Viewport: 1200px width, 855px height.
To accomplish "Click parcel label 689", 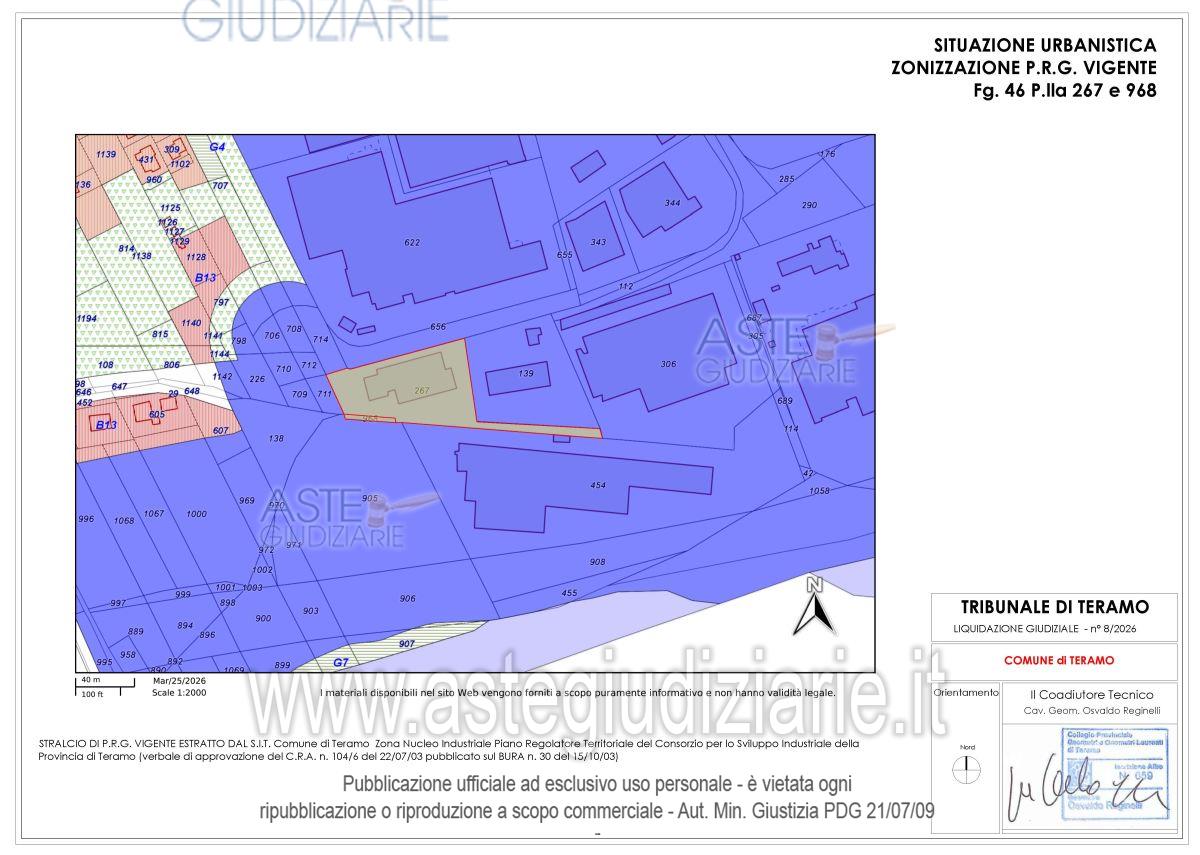I will (x=784, y=401).
